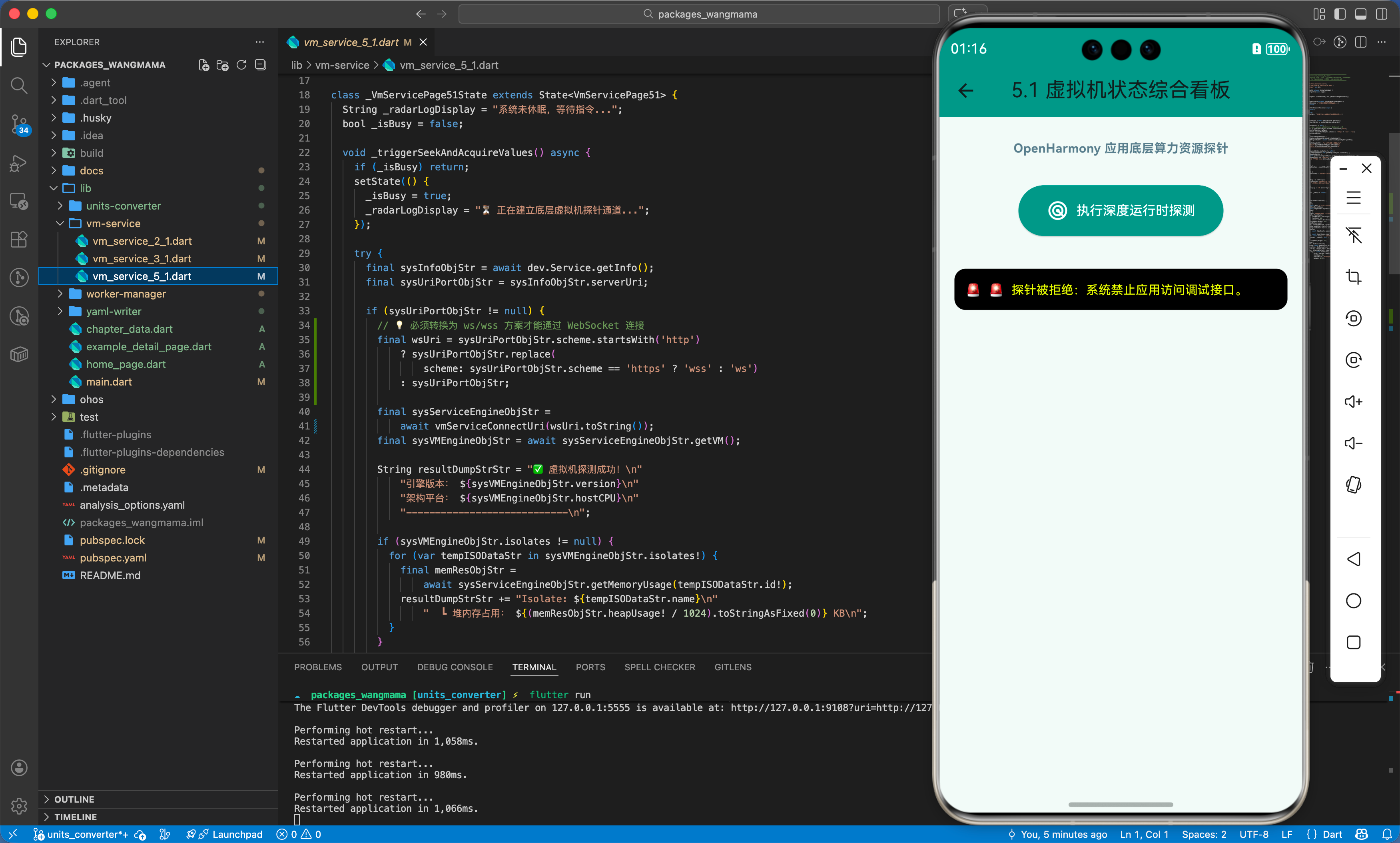This screenshot has height=843, width=1400.
Task: Toggle primary side bar layout button
Action: point(1340,14)
